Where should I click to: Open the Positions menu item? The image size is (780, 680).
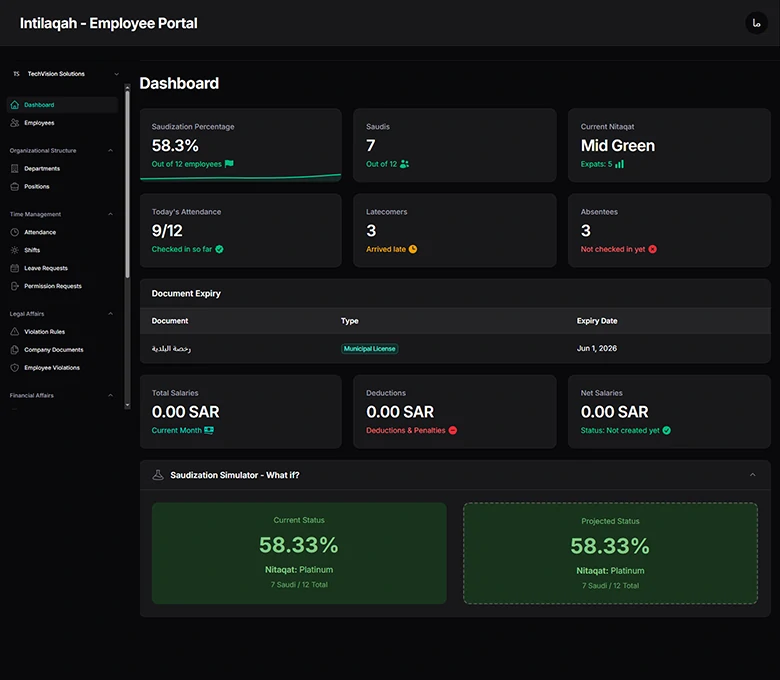(x=63, y=186)
